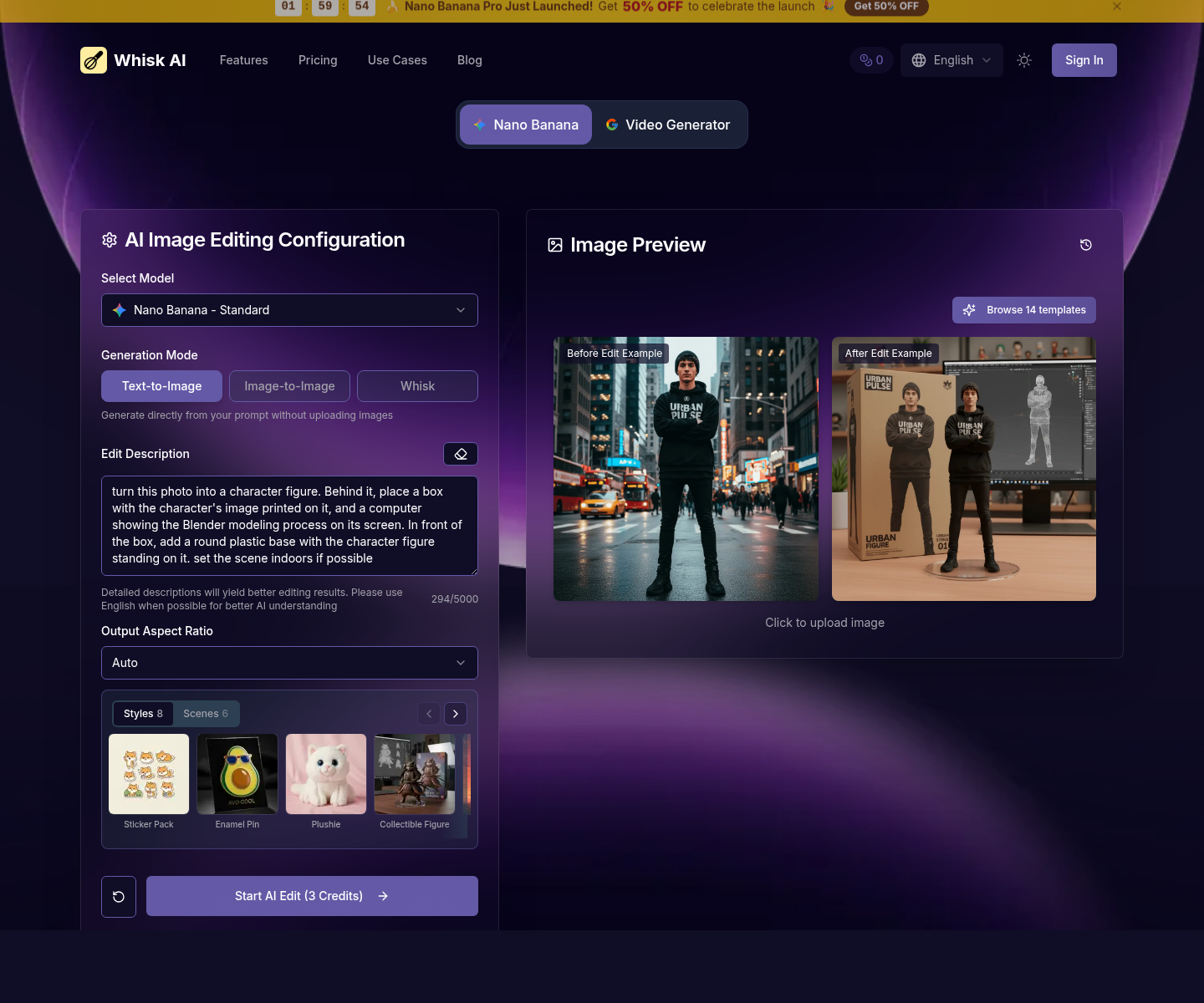Go to the Pricing page
The height and width of the screenshot is (1003, 1204).
click(x=318, y=60)
